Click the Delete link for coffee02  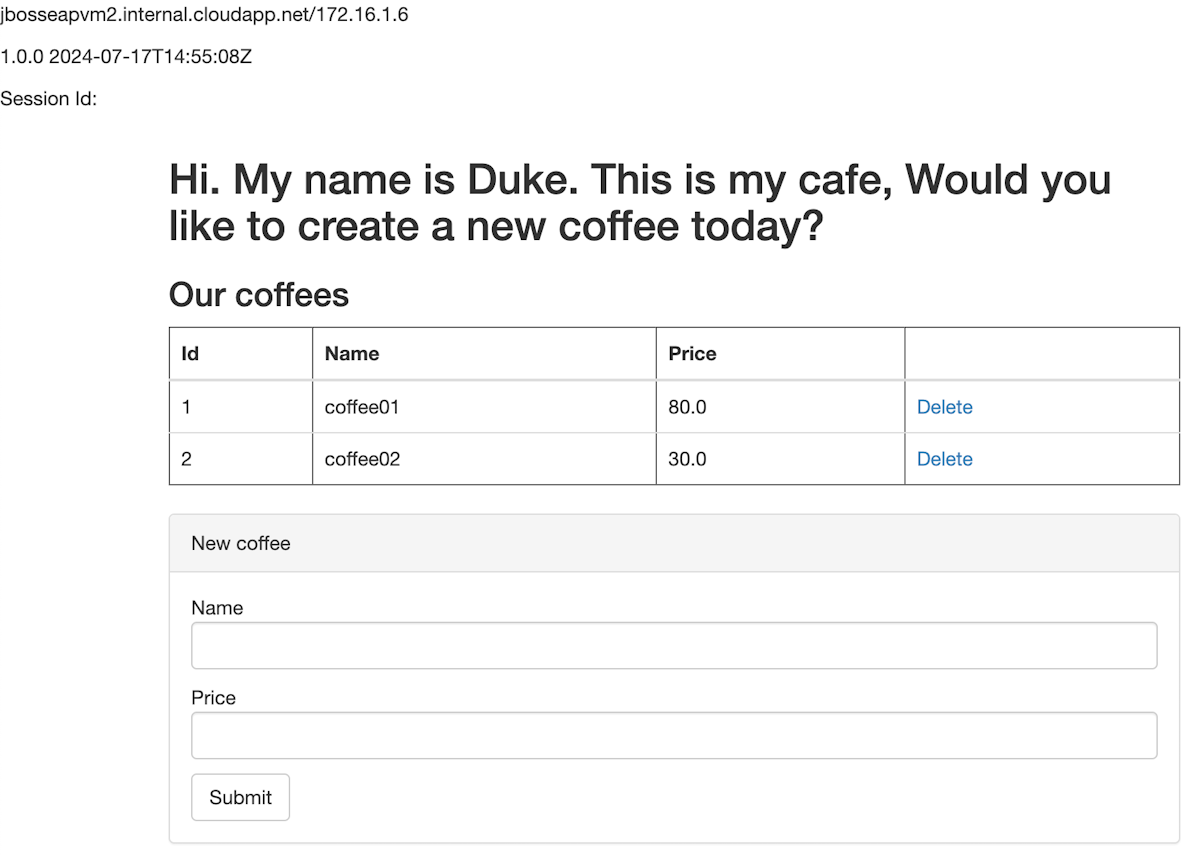pos(944,459)
